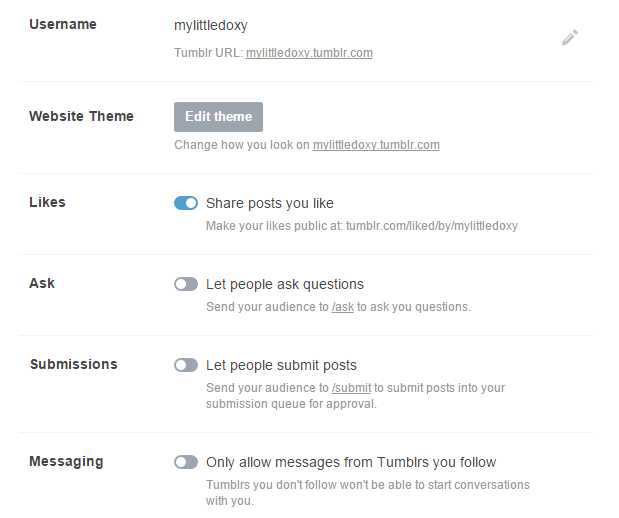Screen dimensions: 619x518
Task: Turn off the Likes sharing toggle switch
Action: point(186,203)
